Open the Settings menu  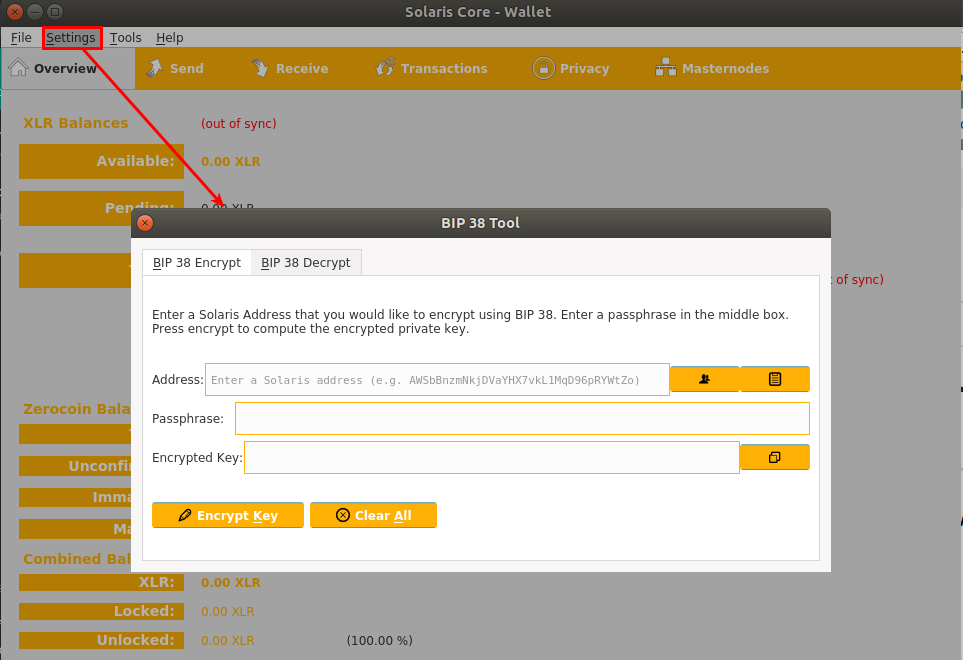[71, 37]
